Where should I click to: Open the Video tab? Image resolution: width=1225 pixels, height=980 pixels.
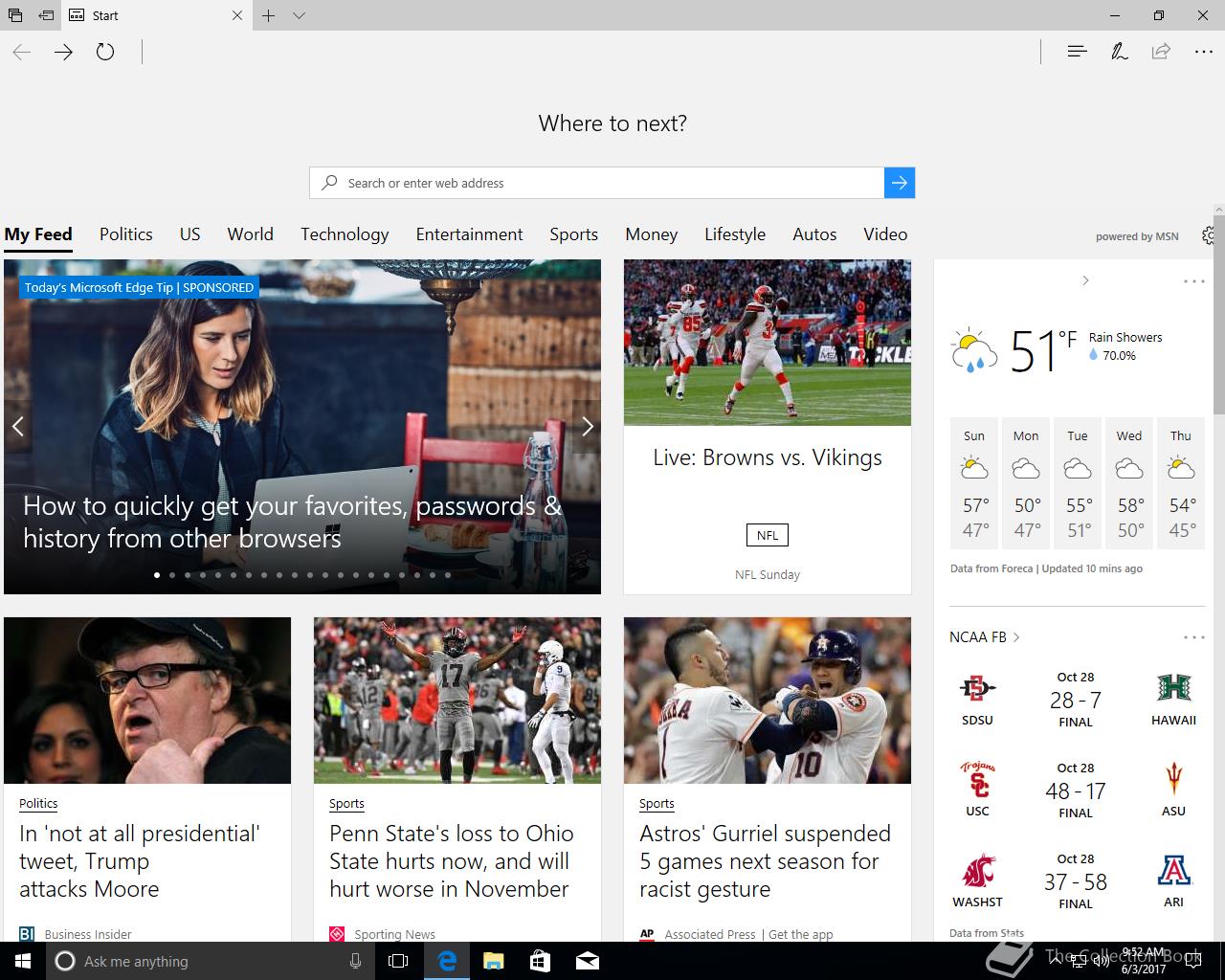point(885,234)
